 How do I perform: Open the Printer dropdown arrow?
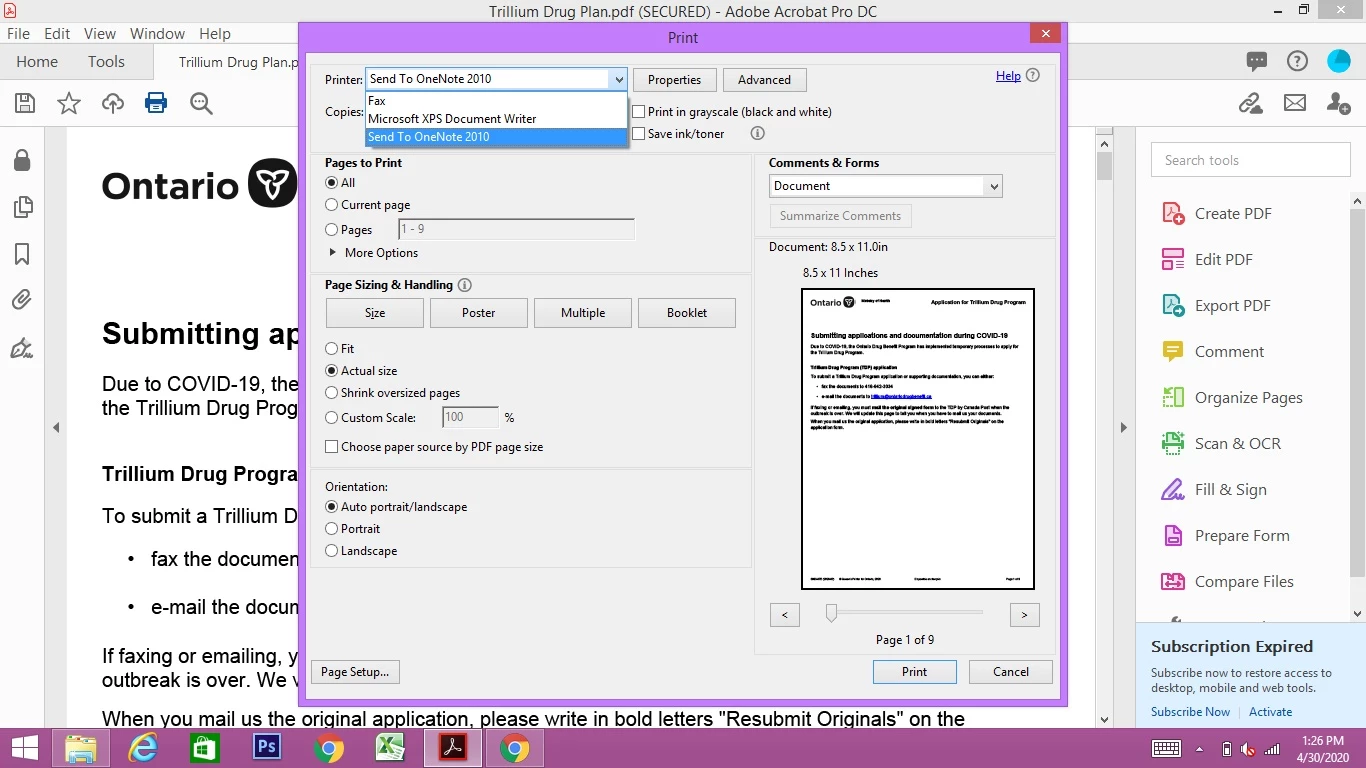coord(618,79)
